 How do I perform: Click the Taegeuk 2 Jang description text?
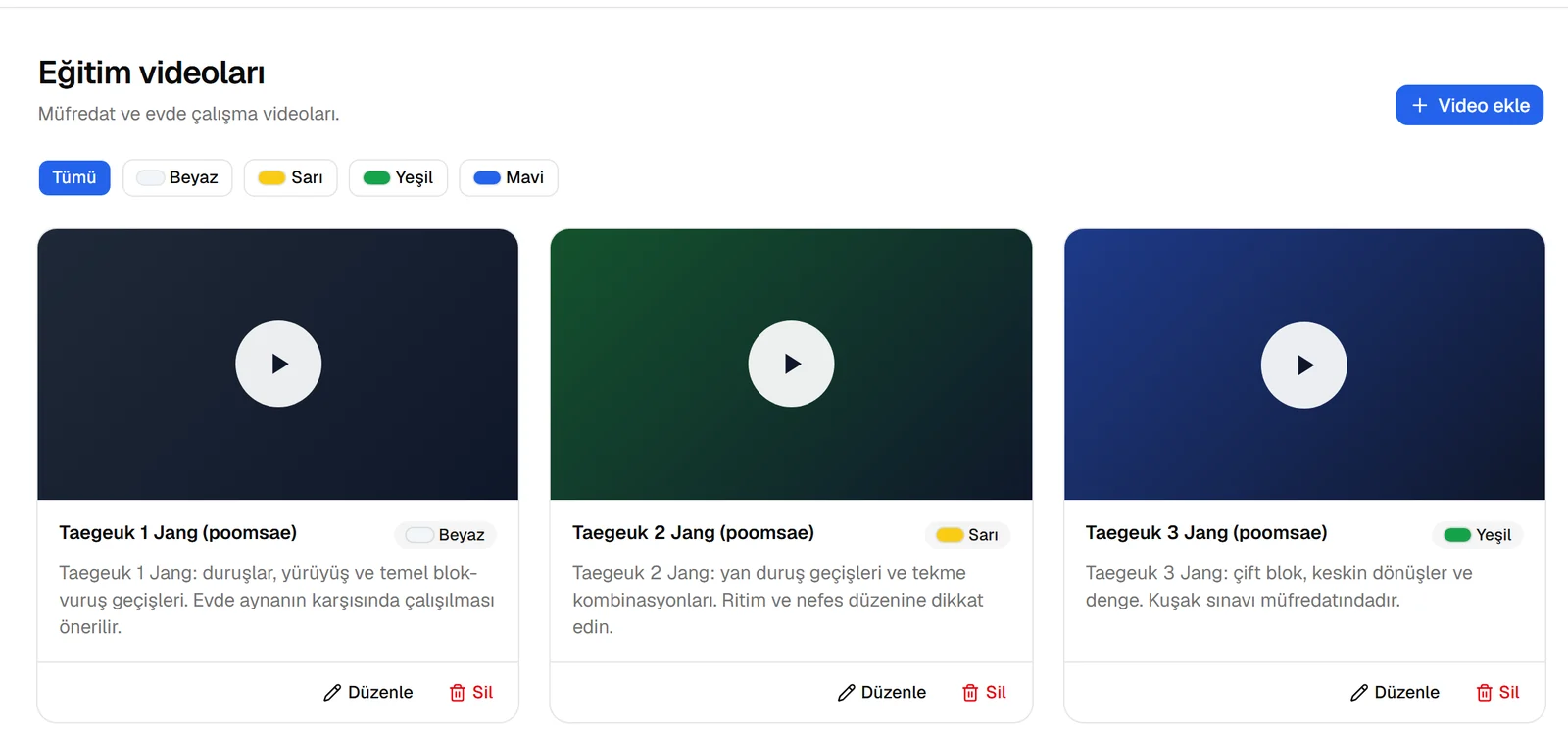click(x=778, y=600)
